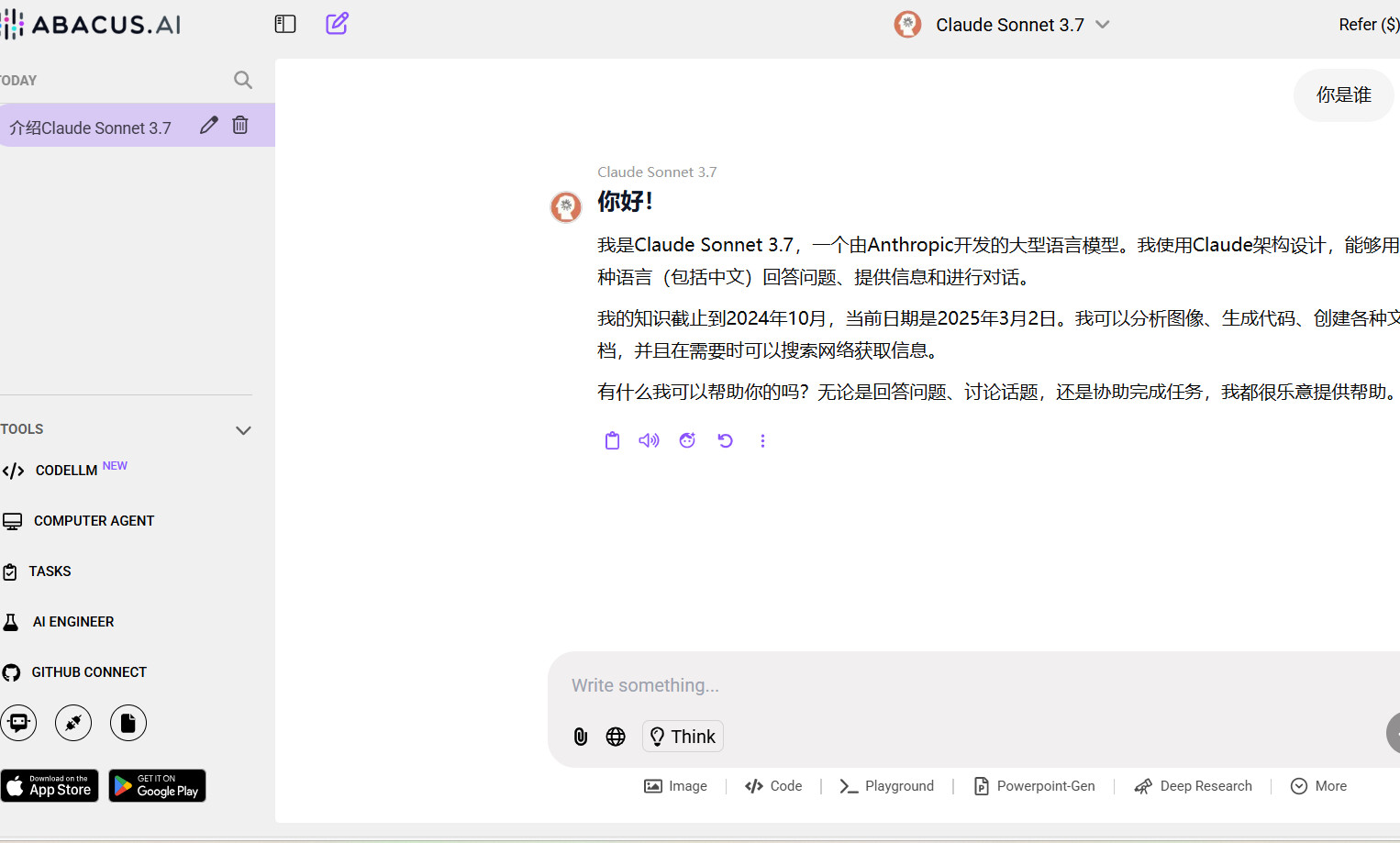Launch the COMPUTER AGENT tool
This screenshot has width=1400, height=843.
(x=93, y=520)
